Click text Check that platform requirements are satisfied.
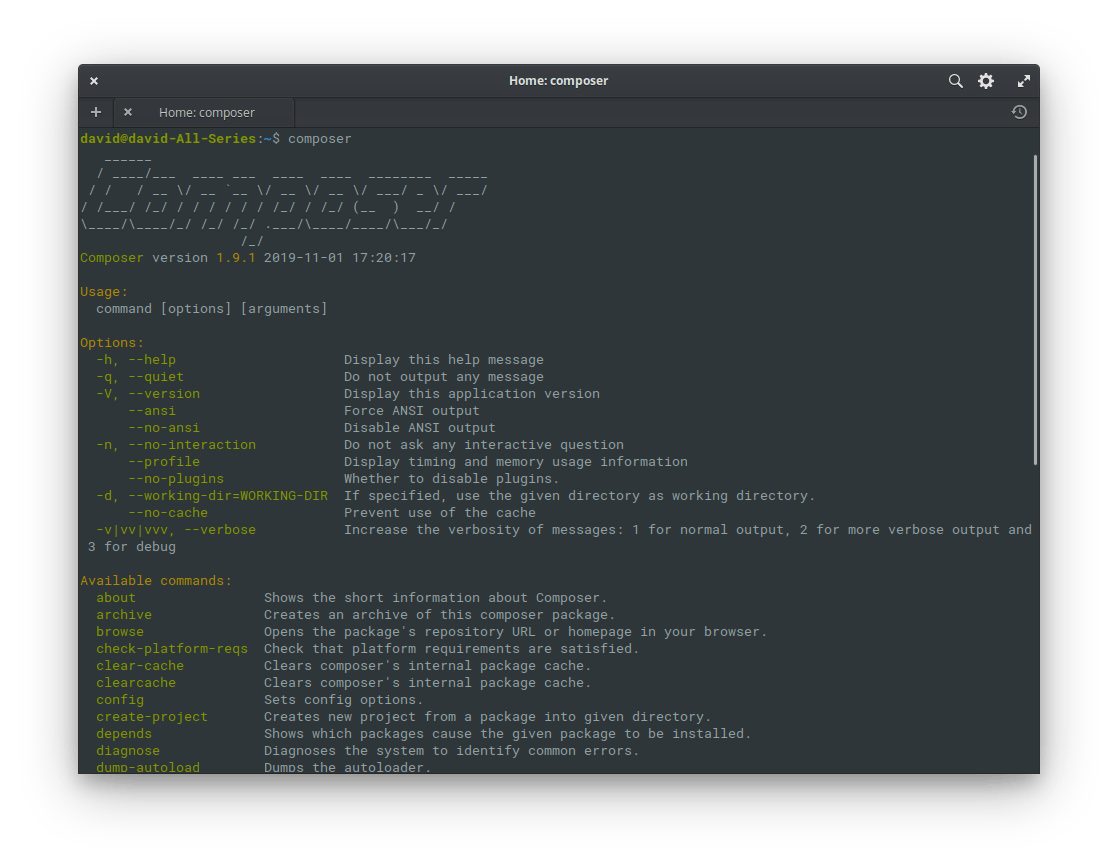Image resolution: width=1118 pixels, height=866 pixels. [x=451, y=649]
